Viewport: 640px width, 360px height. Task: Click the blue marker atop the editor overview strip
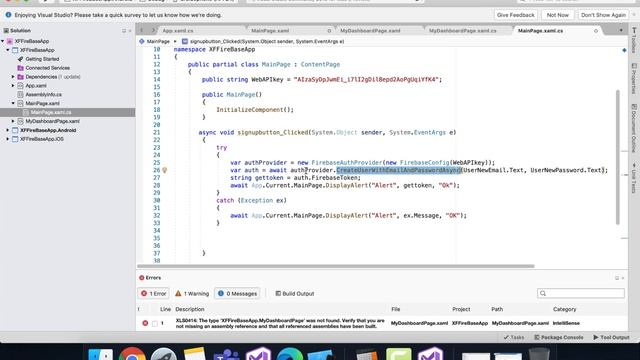point(624,50)
